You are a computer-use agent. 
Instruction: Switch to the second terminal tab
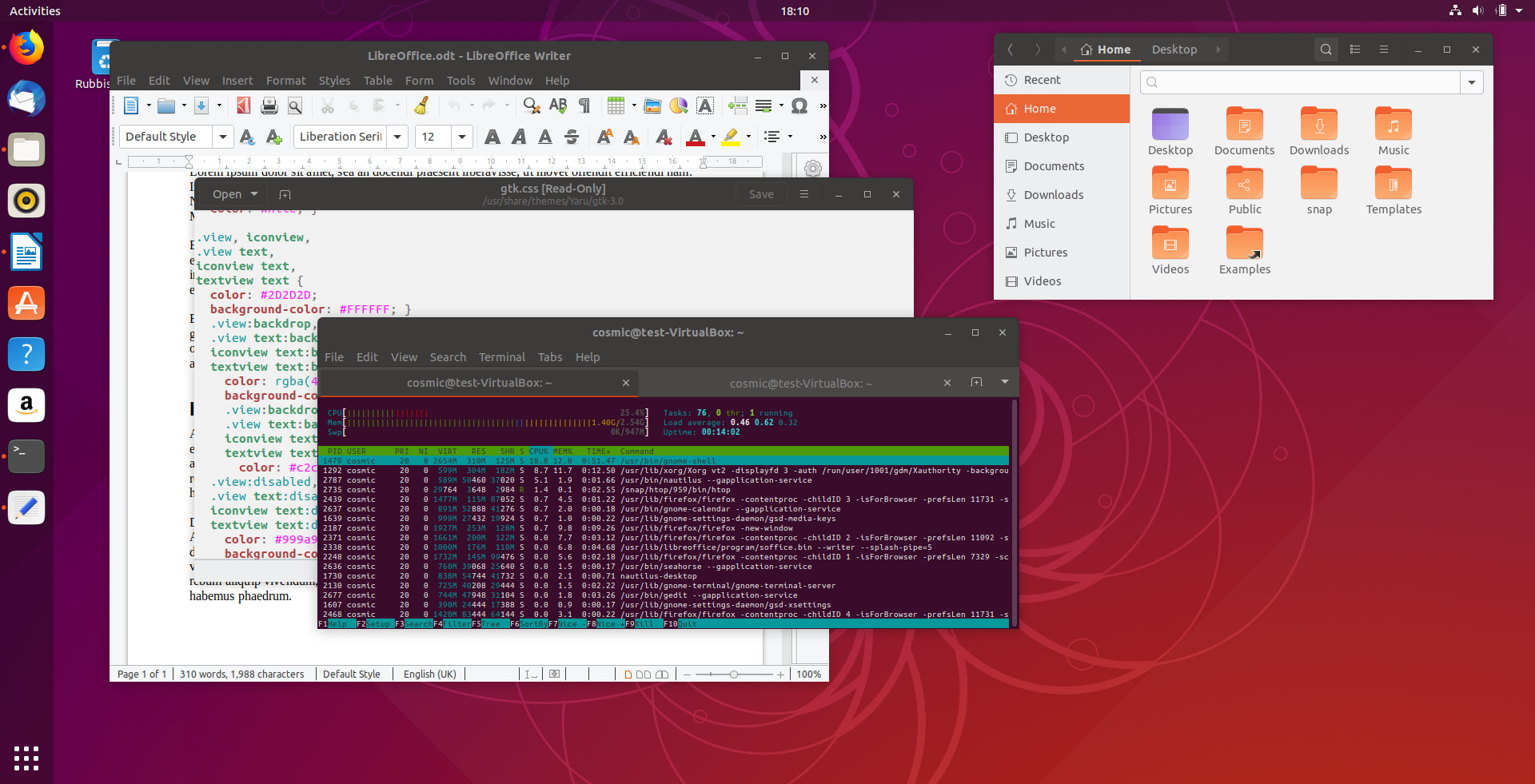[799, 384]
